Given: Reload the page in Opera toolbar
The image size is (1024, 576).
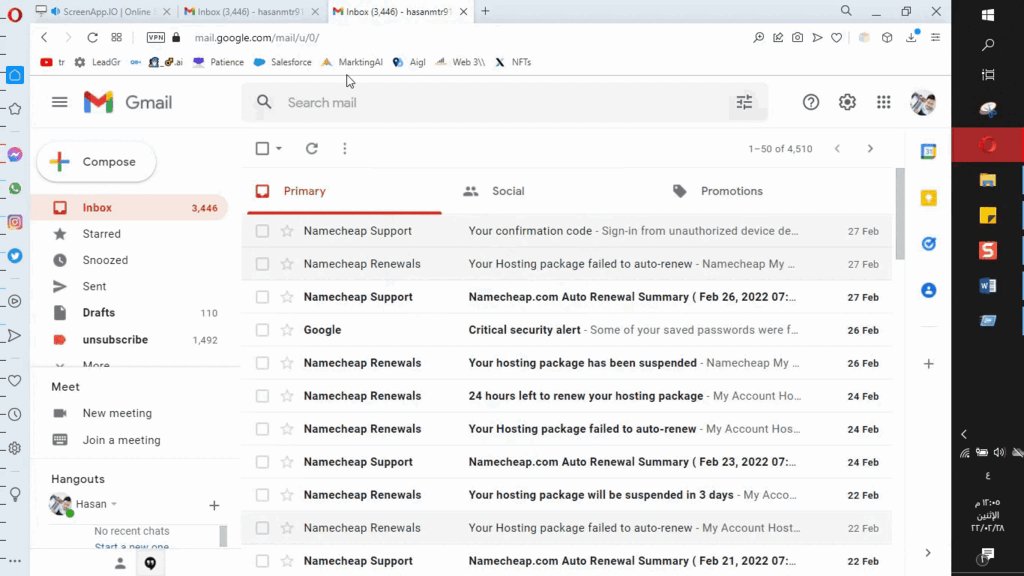Looking at the screenshot, I should click(x=92, y=38).
